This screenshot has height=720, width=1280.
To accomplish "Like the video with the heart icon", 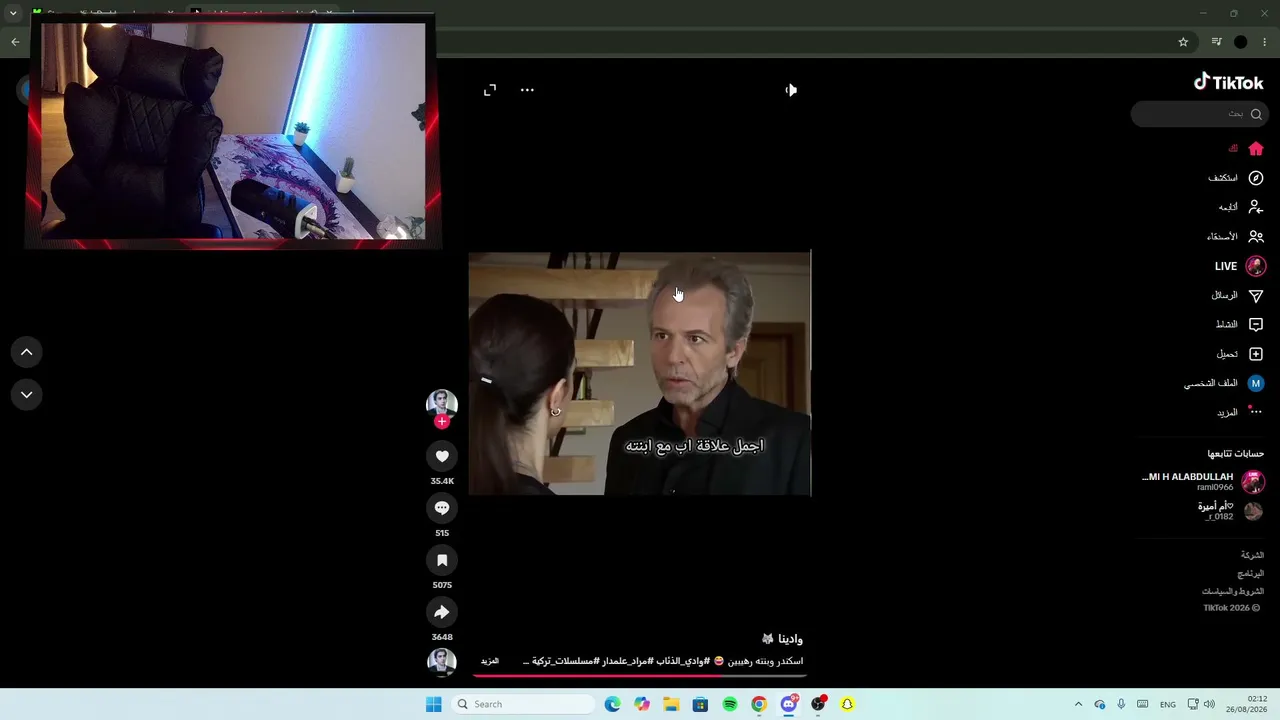I will [x=442, y=456].
